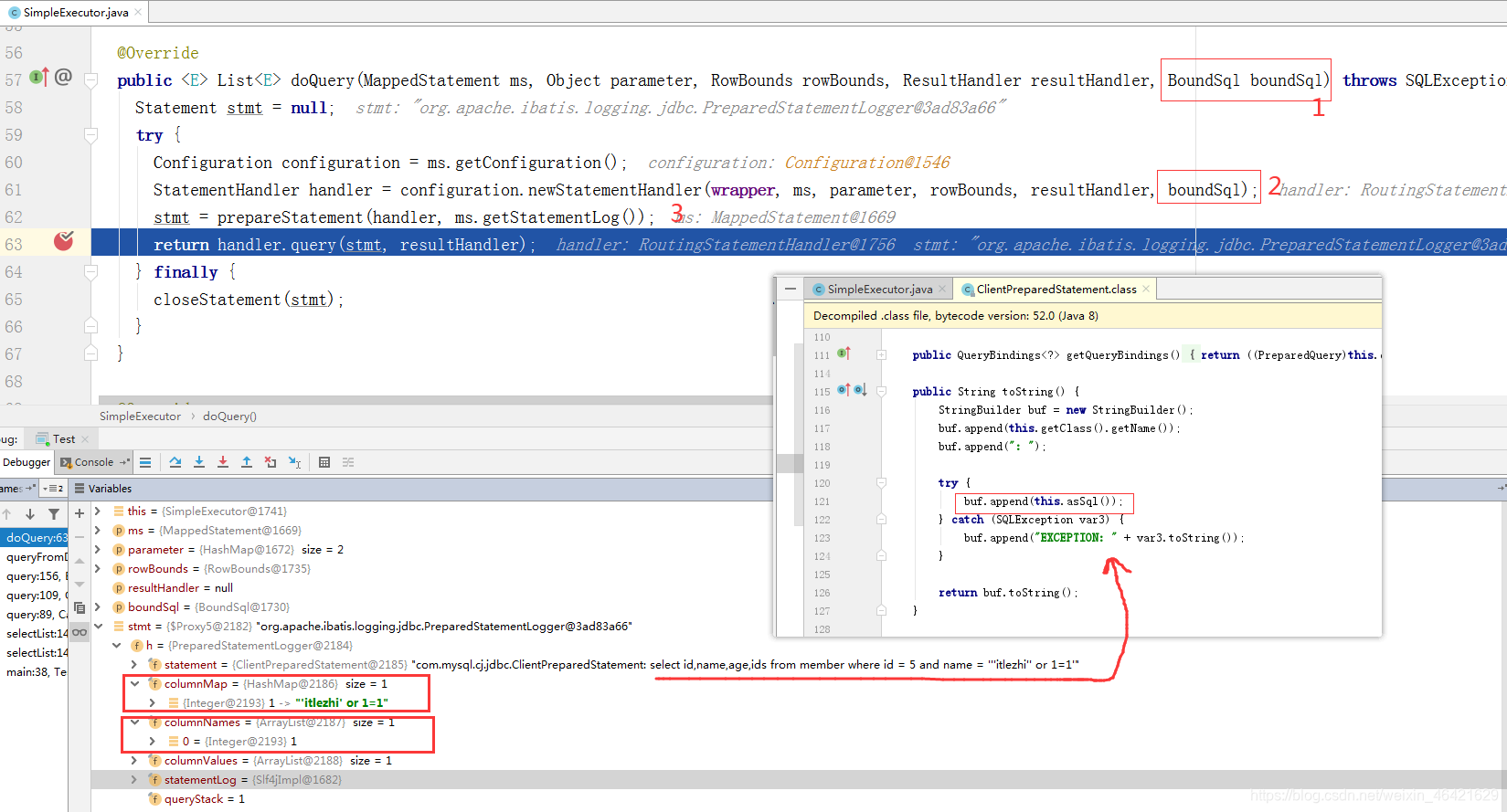
Task: Click the Run to Cursor icon
Action: (x=294, y=462)
